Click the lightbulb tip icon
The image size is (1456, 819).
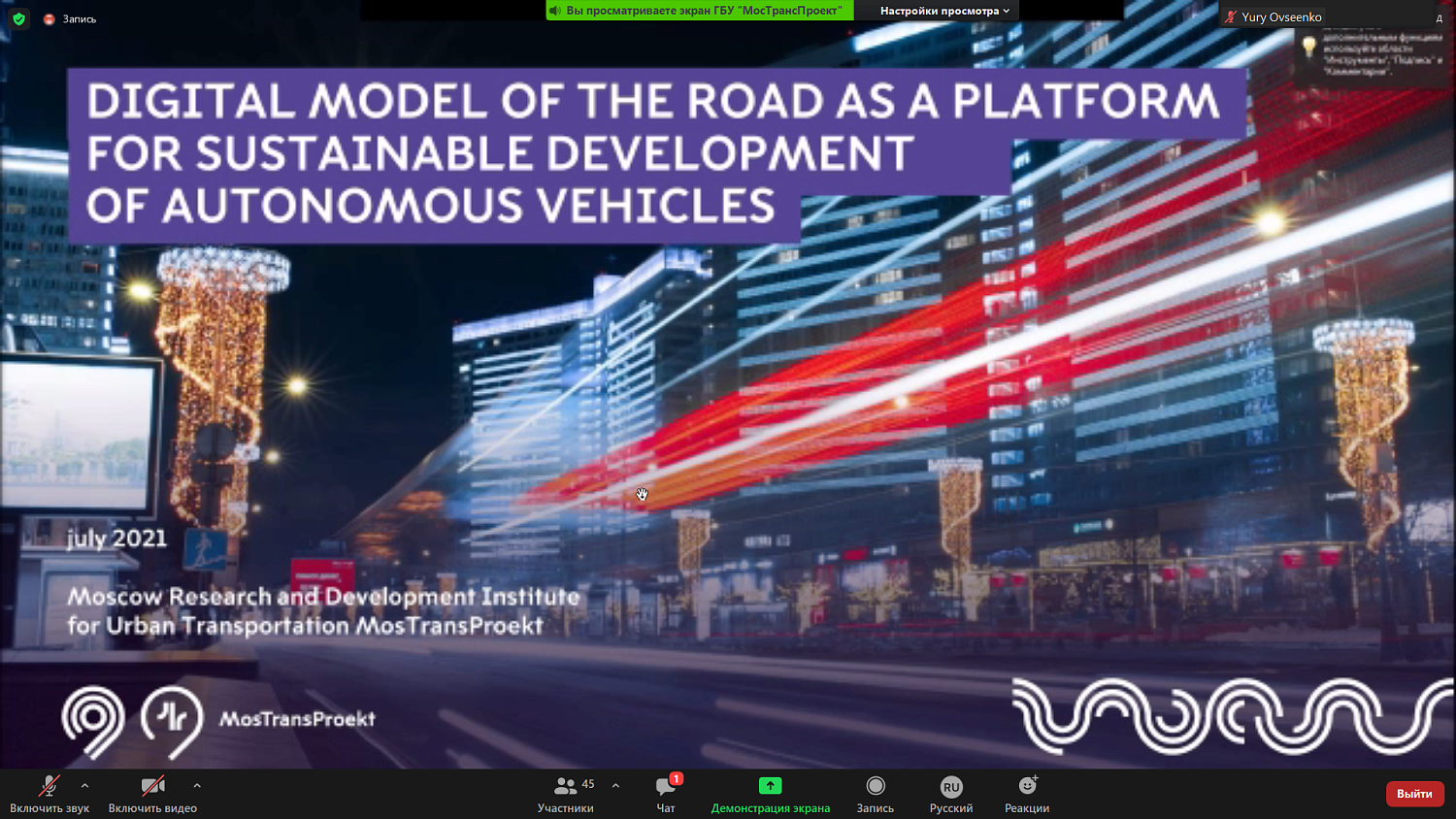click(1308, 46)
